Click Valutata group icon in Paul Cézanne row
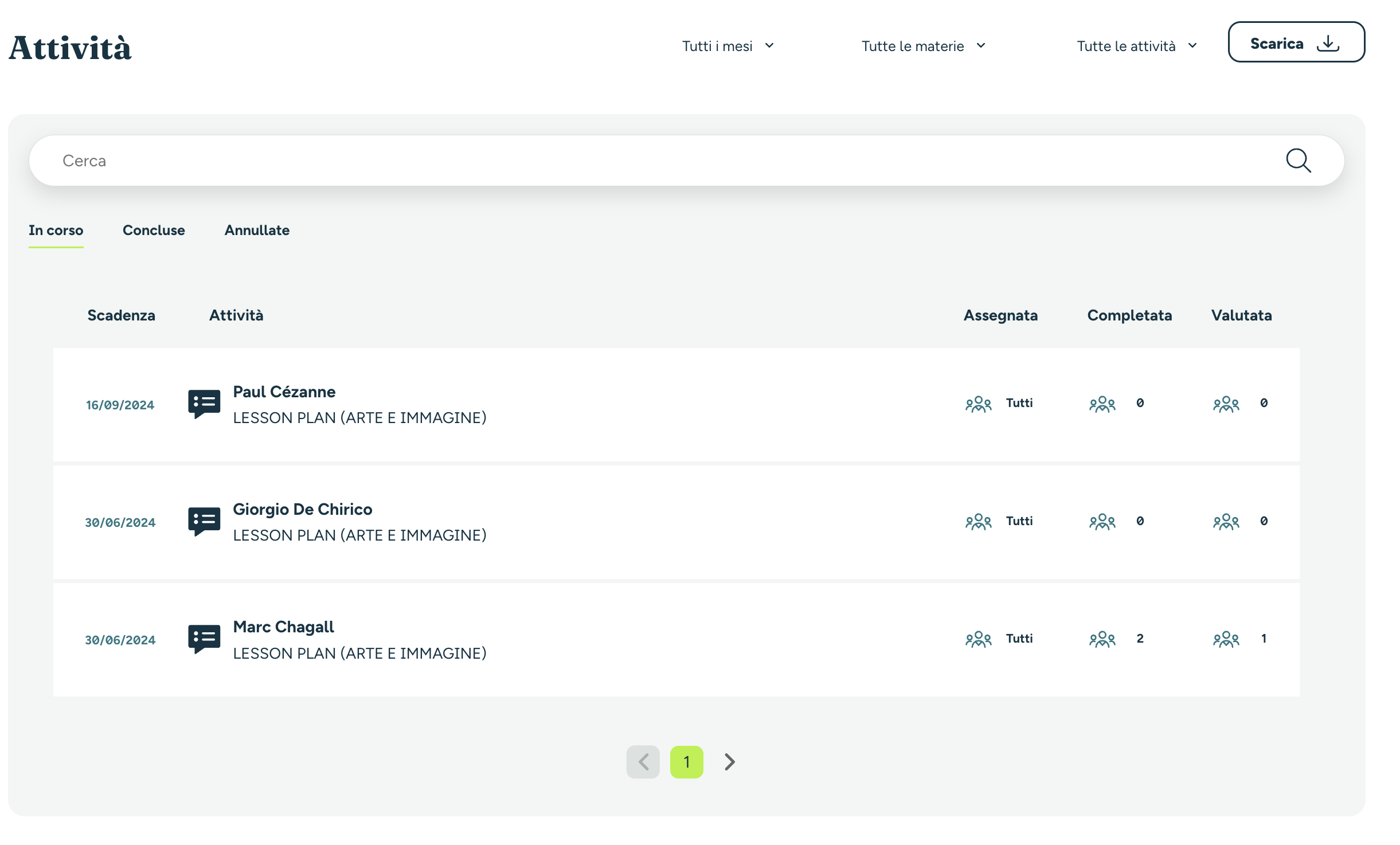 pos(1226,404)
